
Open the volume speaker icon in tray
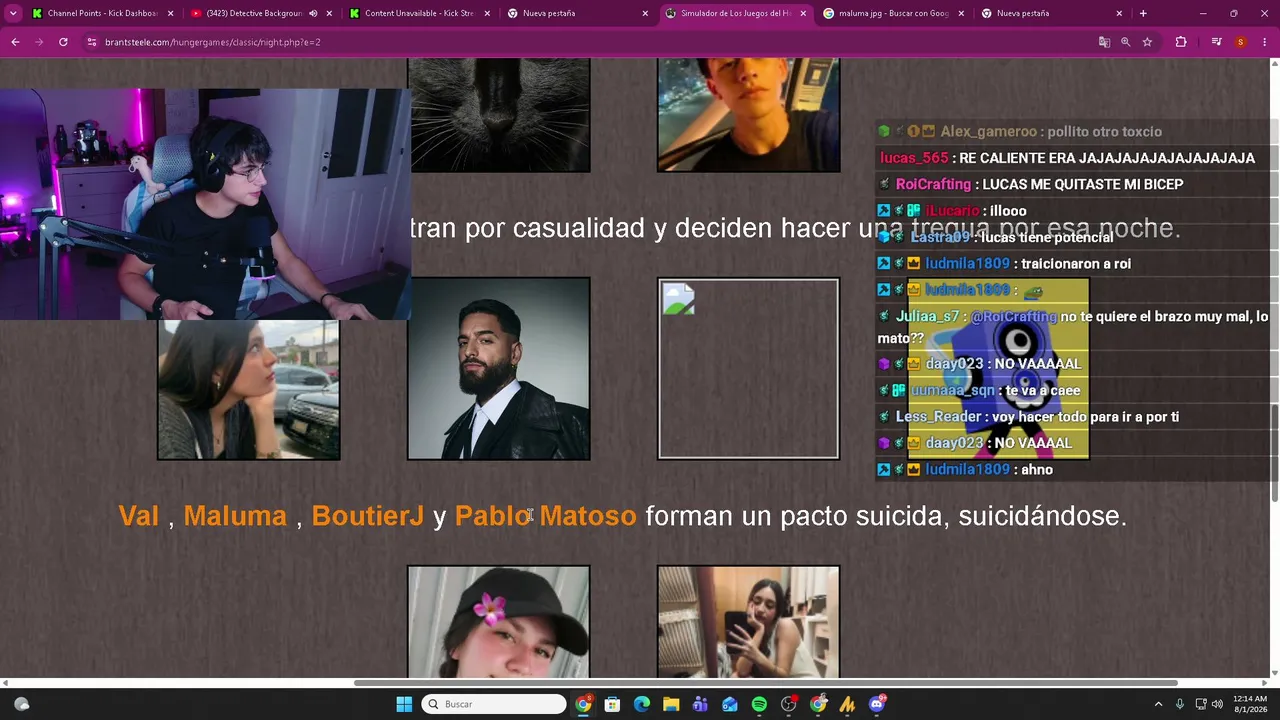click(1217, 704)
